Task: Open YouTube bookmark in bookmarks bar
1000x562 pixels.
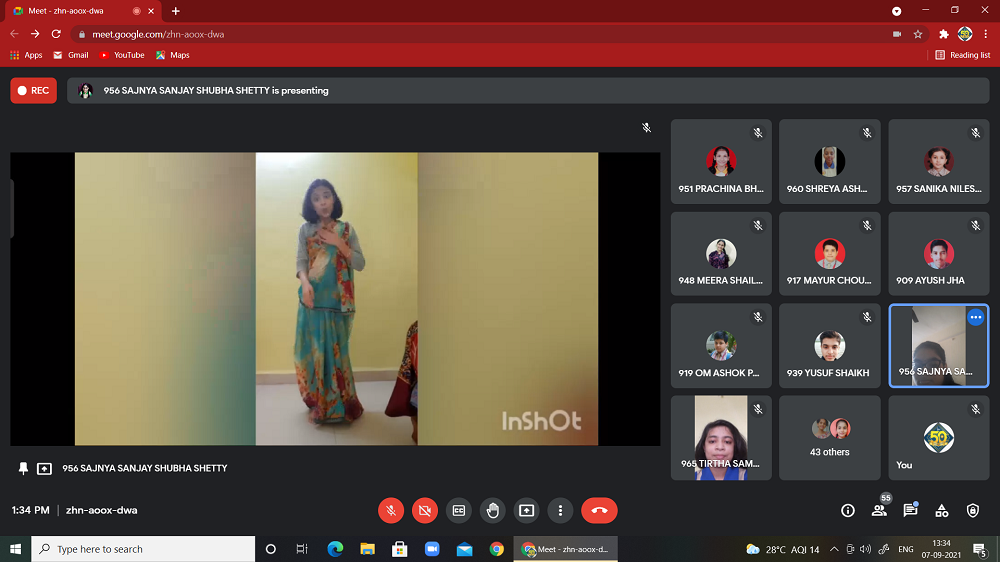Action: pyautogui.click(x=121, y=55)
